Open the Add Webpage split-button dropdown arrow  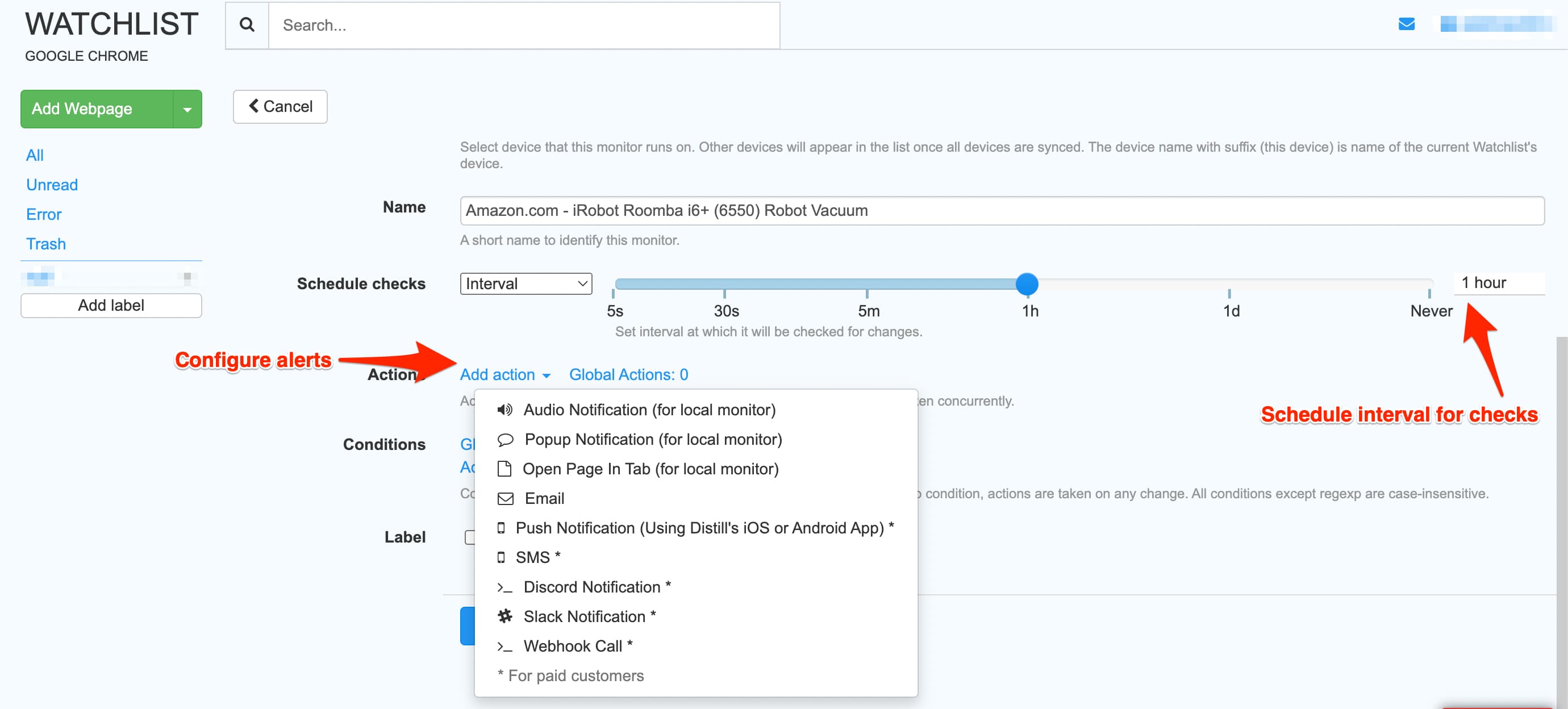pyautogui.click(x=188, y=109)
